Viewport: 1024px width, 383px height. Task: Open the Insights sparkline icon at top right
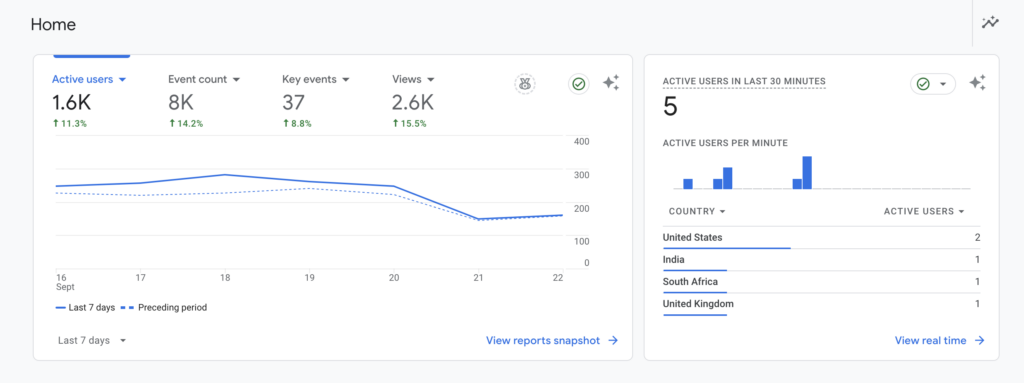click(x=991, y=23)
